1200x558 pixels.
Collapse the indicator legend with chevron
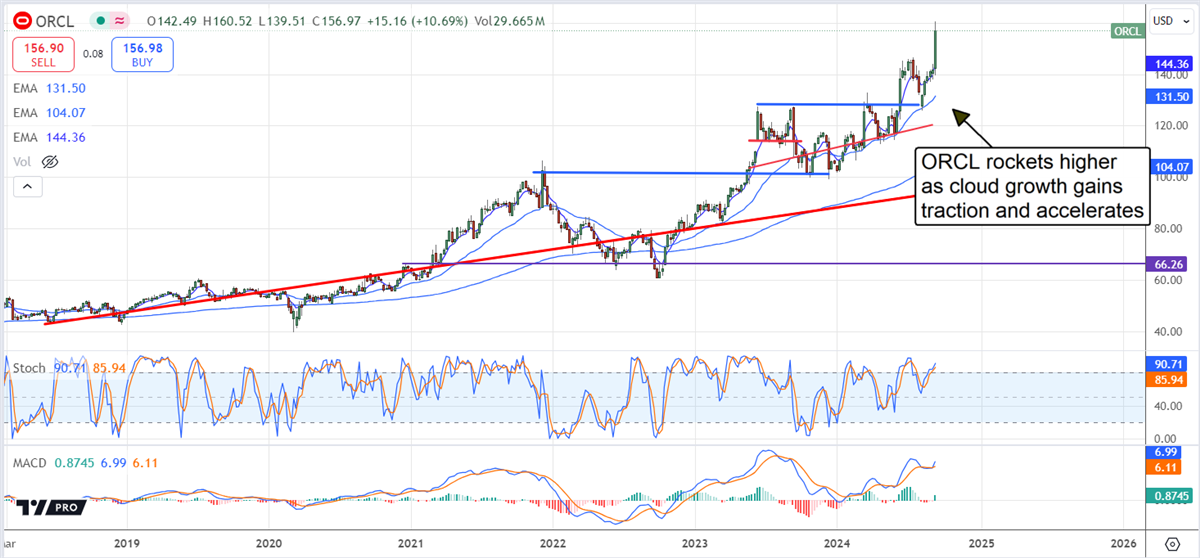(x=27, y=186)
